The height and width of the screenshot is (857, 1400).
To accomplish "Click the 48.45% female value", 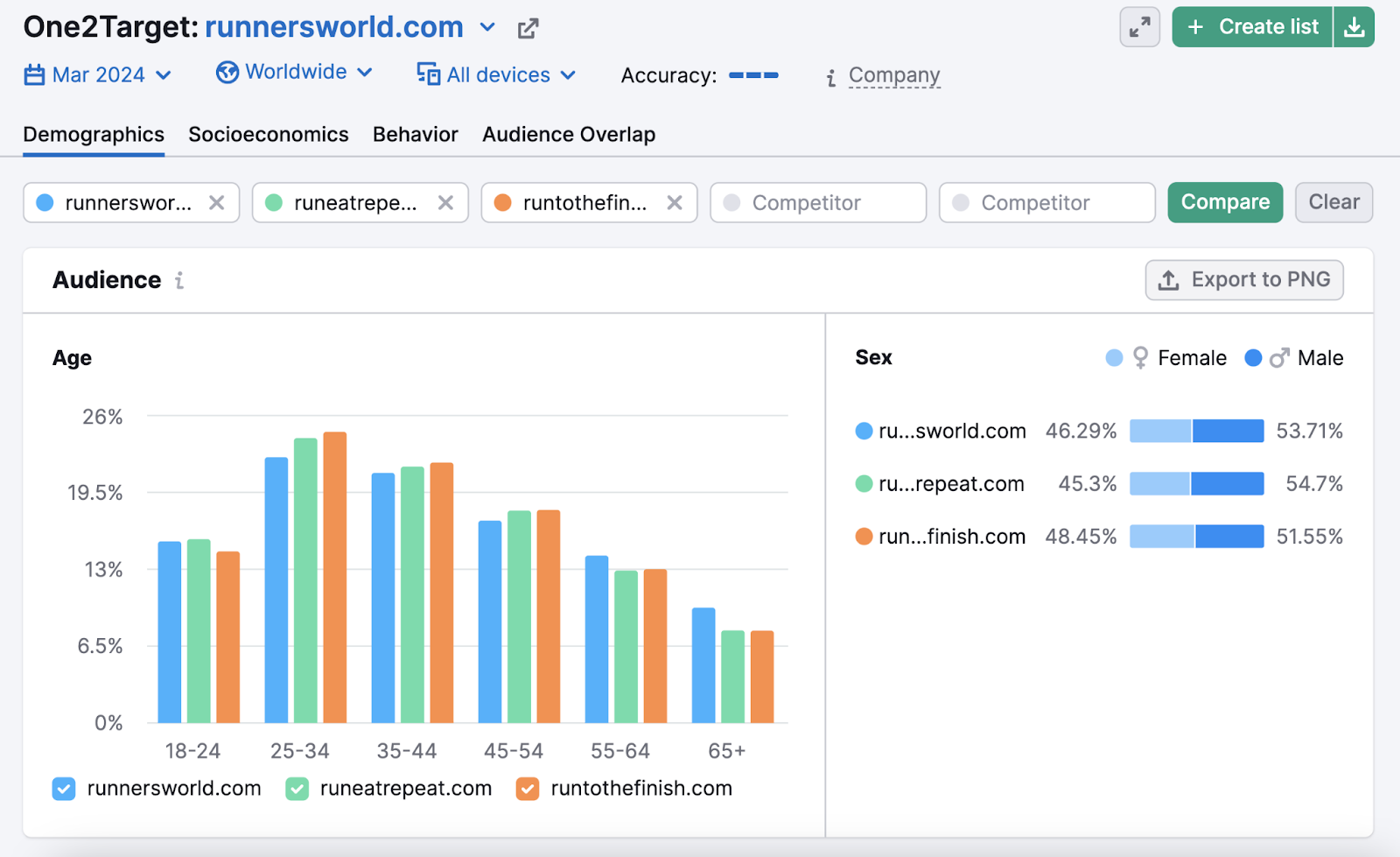I will coord(1081,536).
